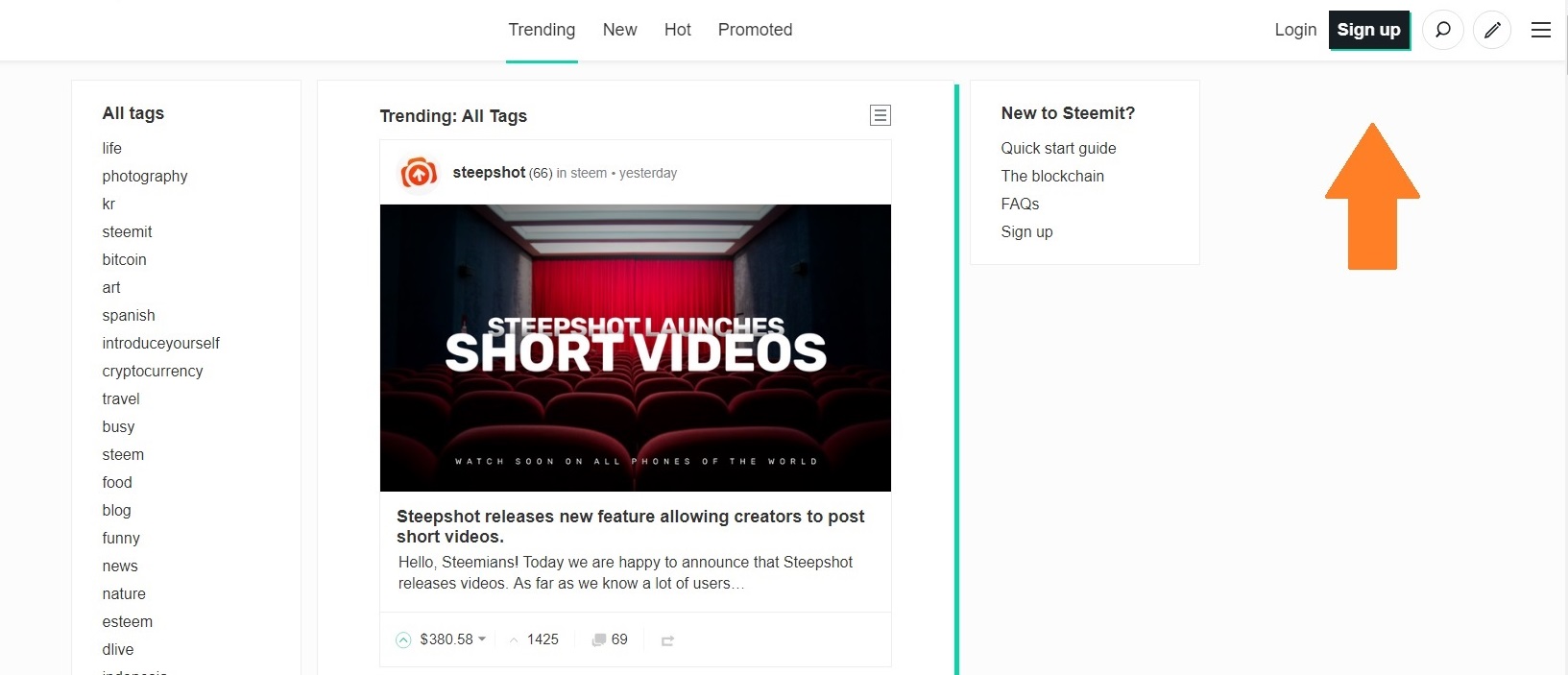Select the All tags heading
1568x675 pixels.
[x=133, y=113]
